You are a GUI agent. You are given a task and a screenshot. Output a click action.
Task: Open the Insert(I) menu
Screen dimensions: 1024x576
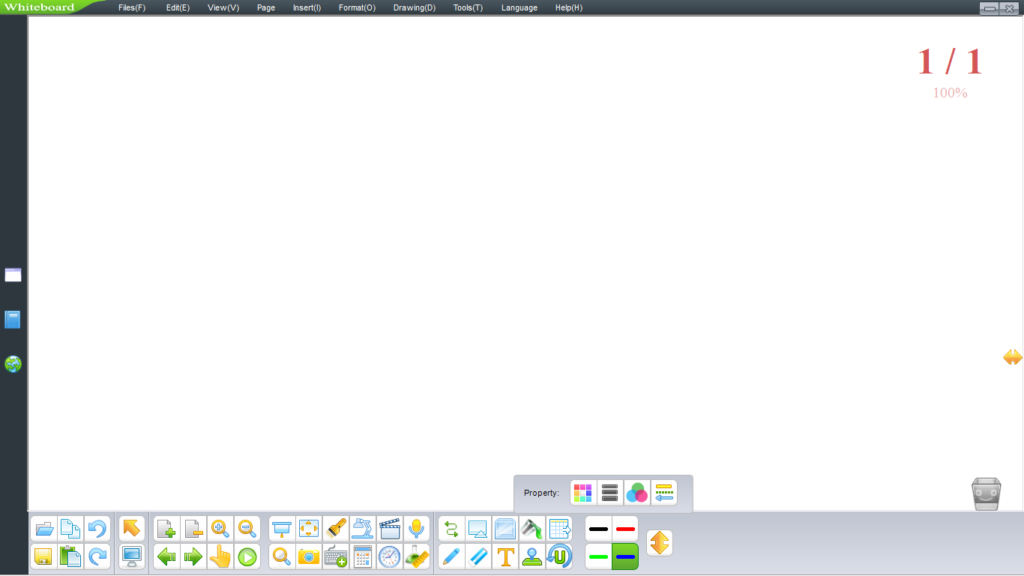pyautogui.click(x=307, y=8)
